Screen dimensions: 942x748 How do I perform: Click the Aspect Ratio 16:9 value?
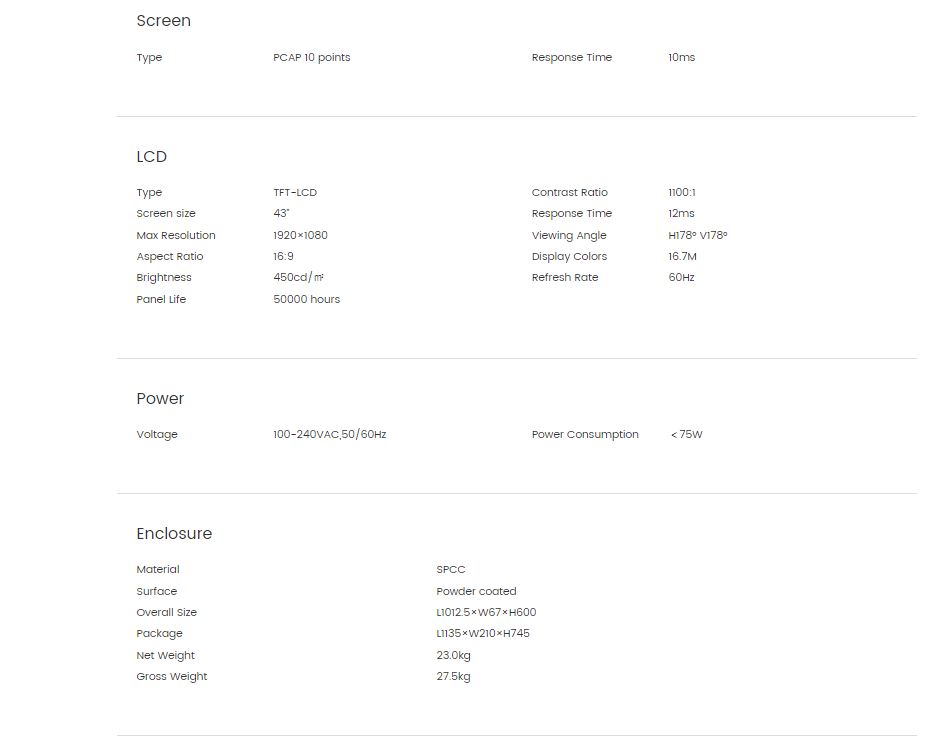point(284,256)
